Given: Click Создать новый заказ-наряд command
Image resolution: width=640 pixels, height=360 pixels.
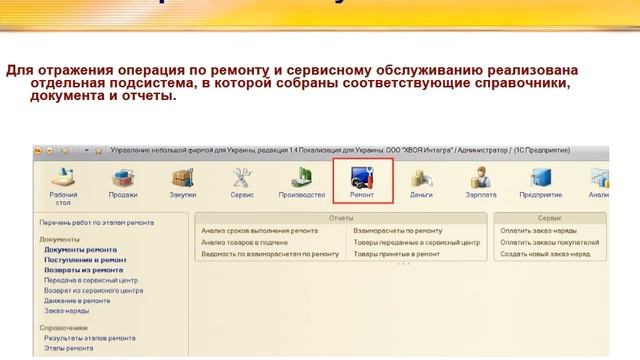Looking at the screenshot, I should (x=545, y=254).
